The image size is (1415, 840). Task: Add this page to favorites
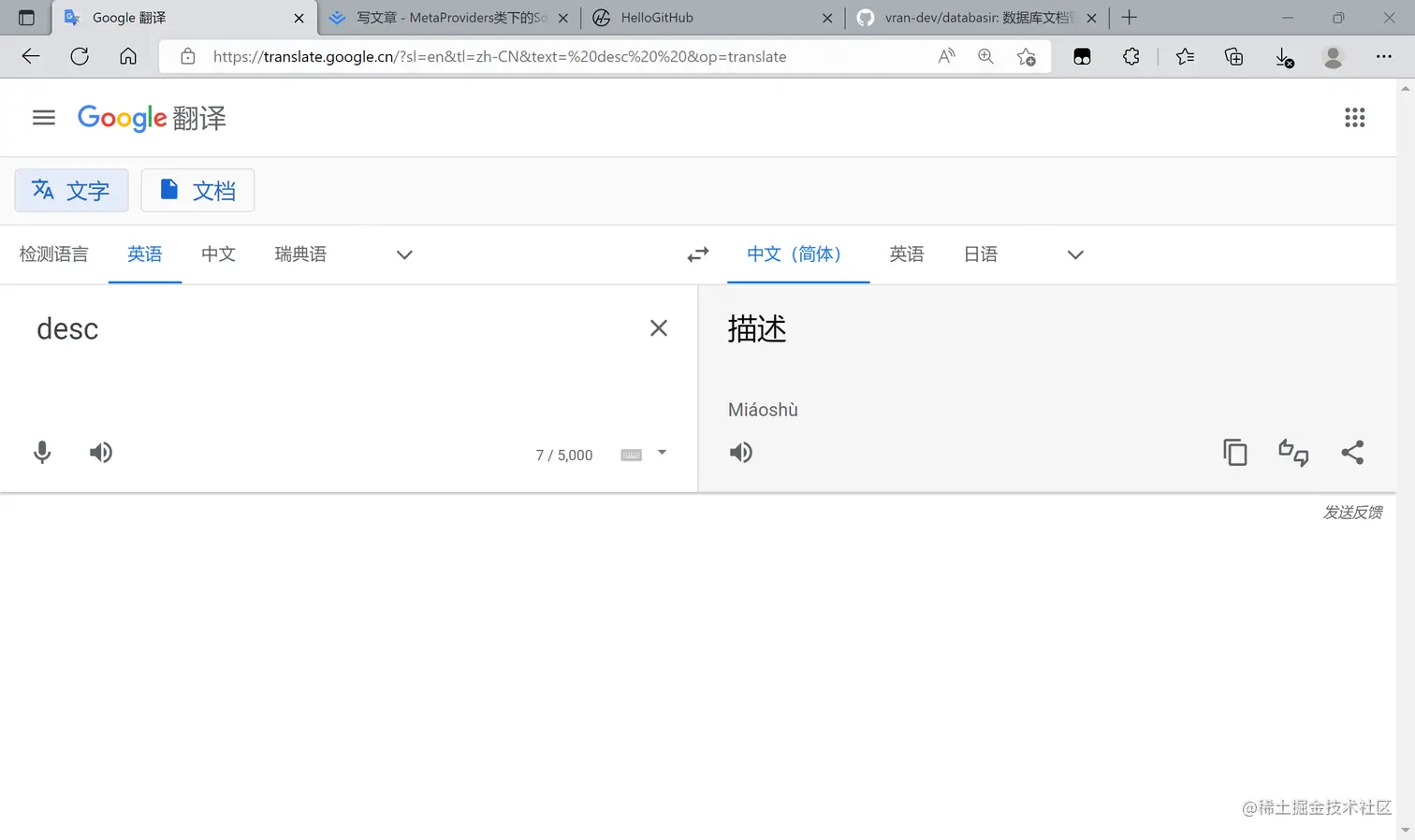pos(1027,56)
